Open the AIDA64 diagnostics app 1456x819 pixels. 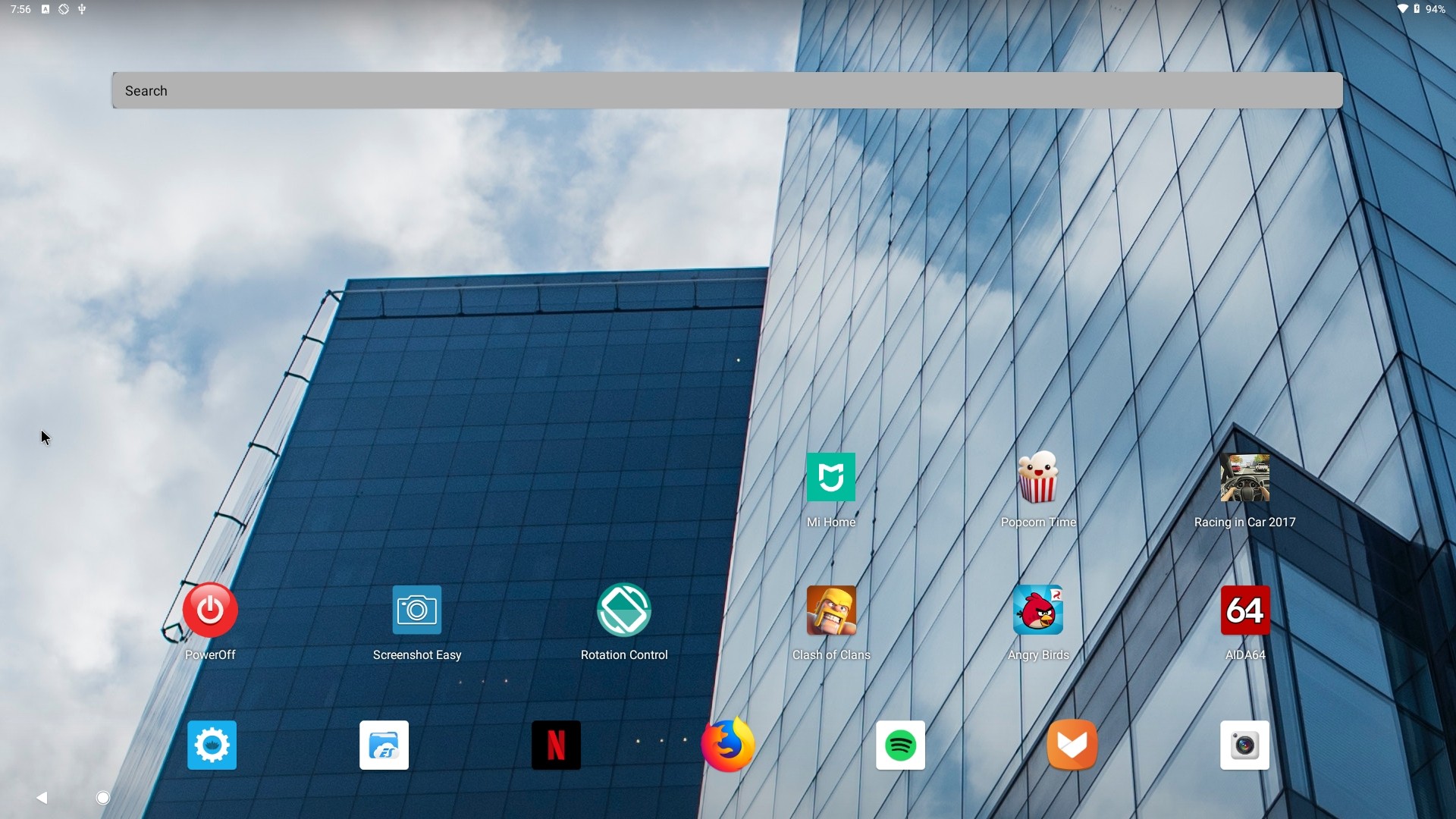(x=1244, y=610)
